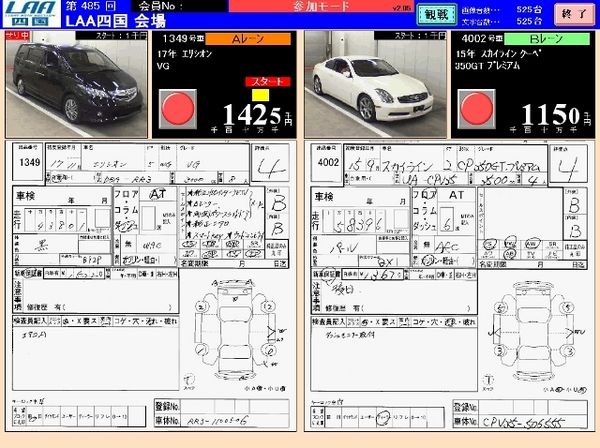Click lot number 1349 on inspection sheet
The image size is (600, 448).
click(31, 163)
